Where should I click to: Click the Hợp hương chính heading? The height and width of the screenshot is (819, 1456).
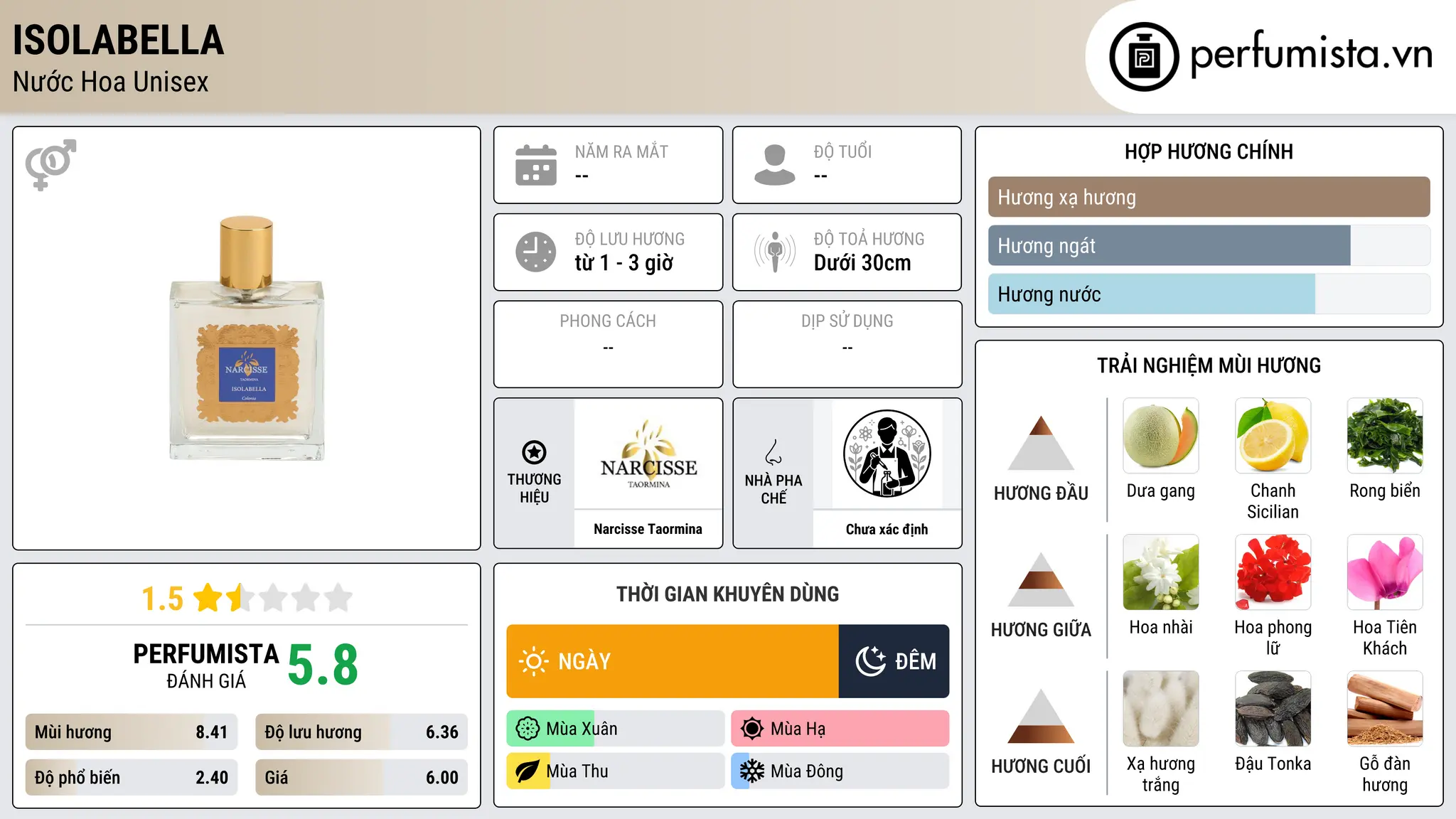(x=1209, y=151)
